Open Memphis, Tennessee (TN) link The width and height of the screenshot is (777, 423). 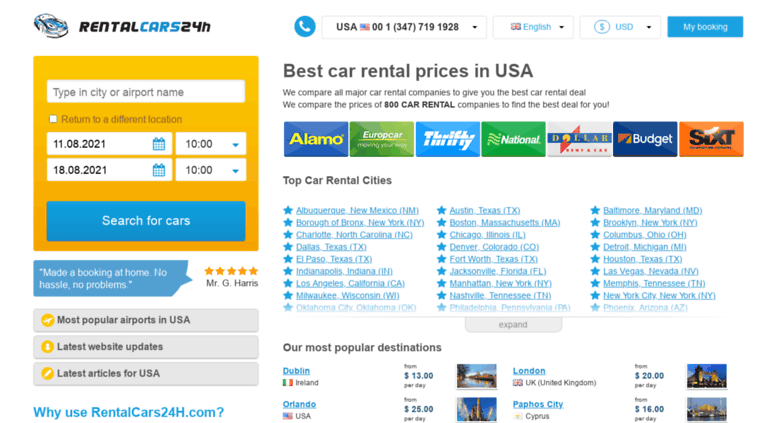(654, 283)
